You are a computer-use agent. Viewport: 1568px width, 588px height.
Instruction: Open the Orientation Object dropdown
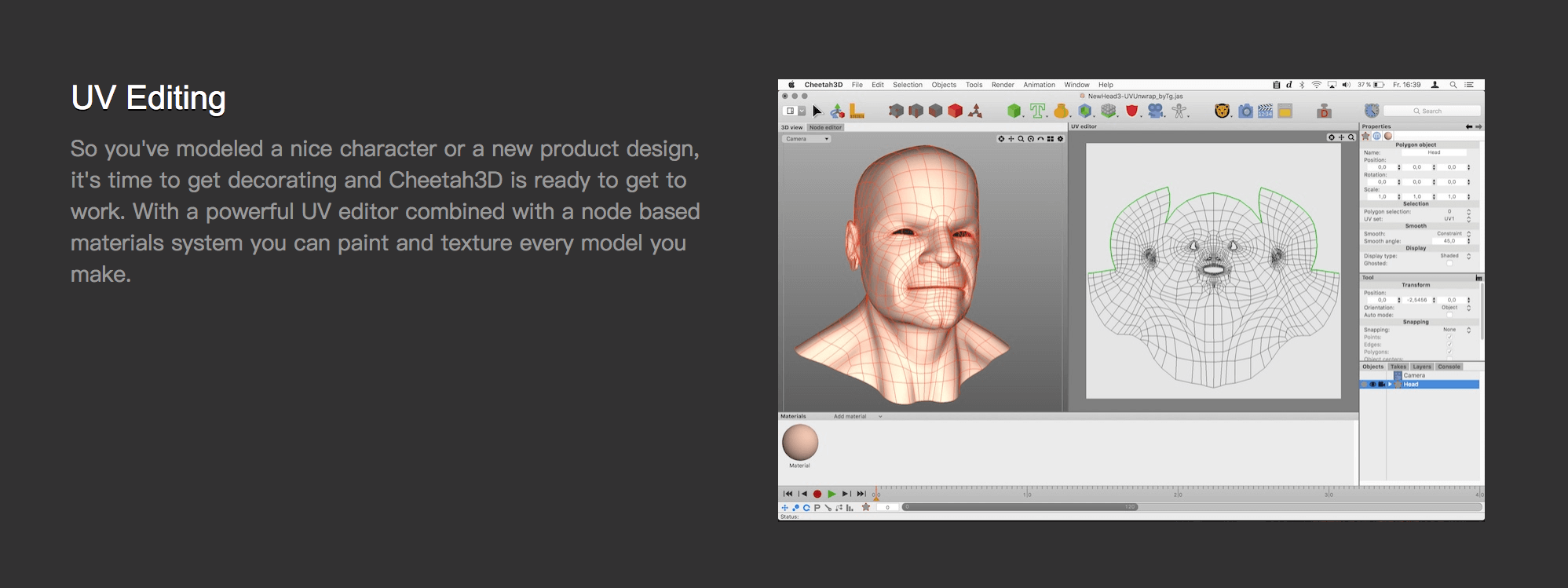point(1455,308)
